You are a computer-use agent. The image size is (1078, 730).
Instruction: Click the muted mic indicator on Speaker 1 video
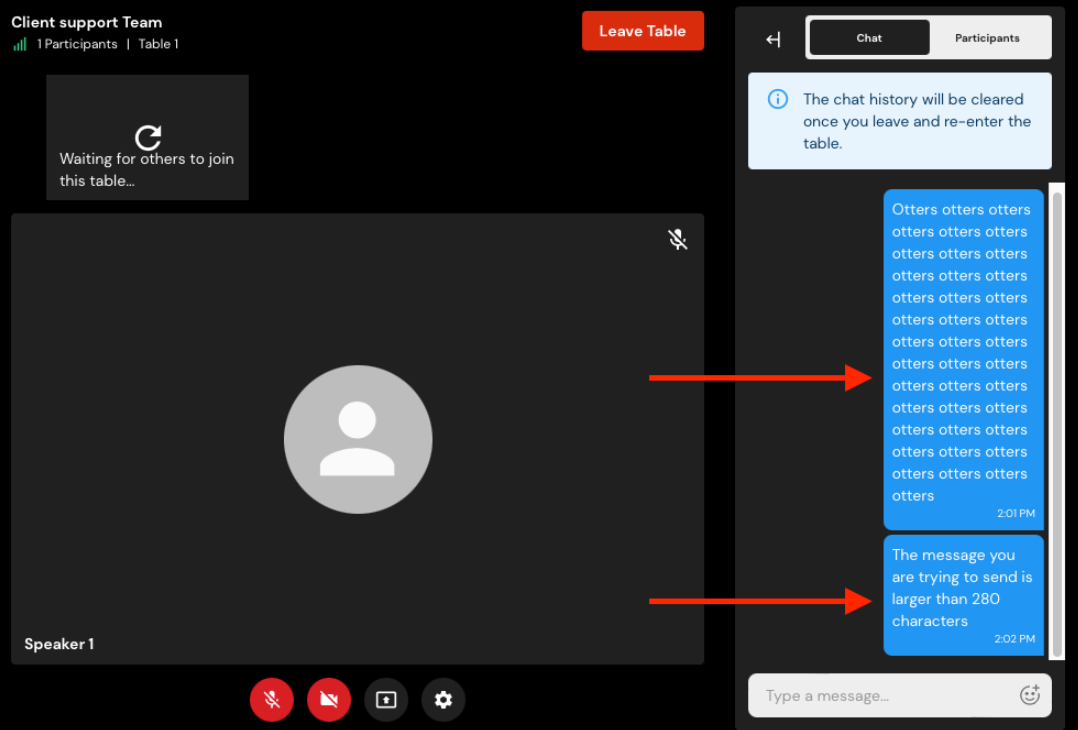(678, 239)
